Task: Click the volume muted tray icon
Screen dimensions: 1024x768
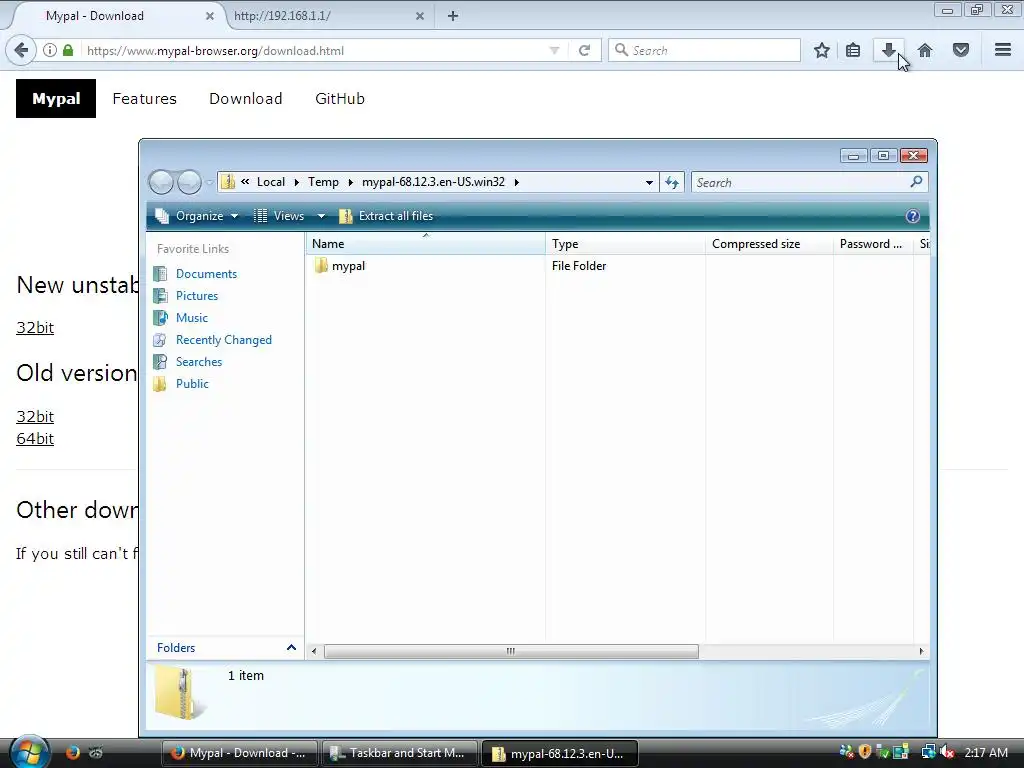Action: coord(946,752)
